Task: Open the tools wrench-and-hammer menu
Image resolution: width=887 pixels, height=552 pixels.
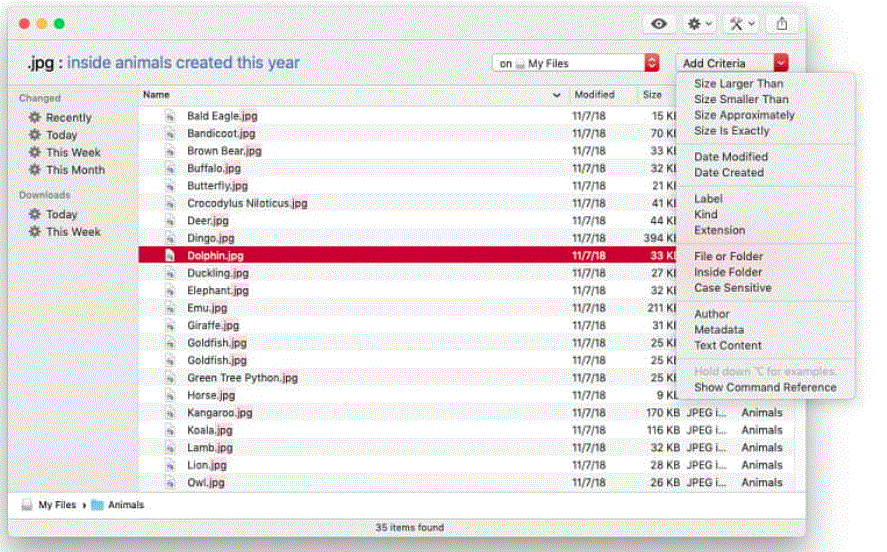Action: (742, 24)
